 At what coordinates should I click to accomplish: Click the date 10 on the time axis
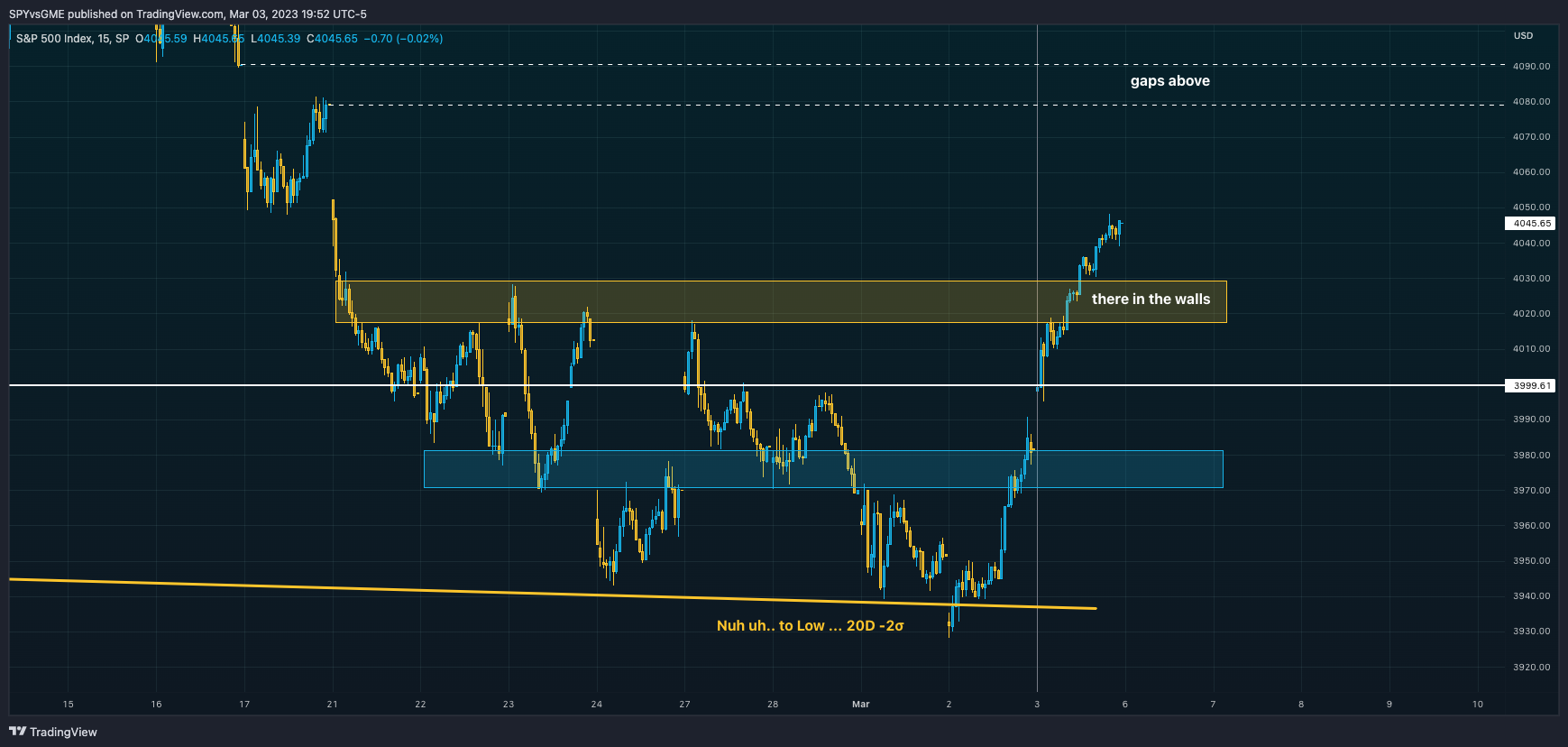(x=1477, y=705)
